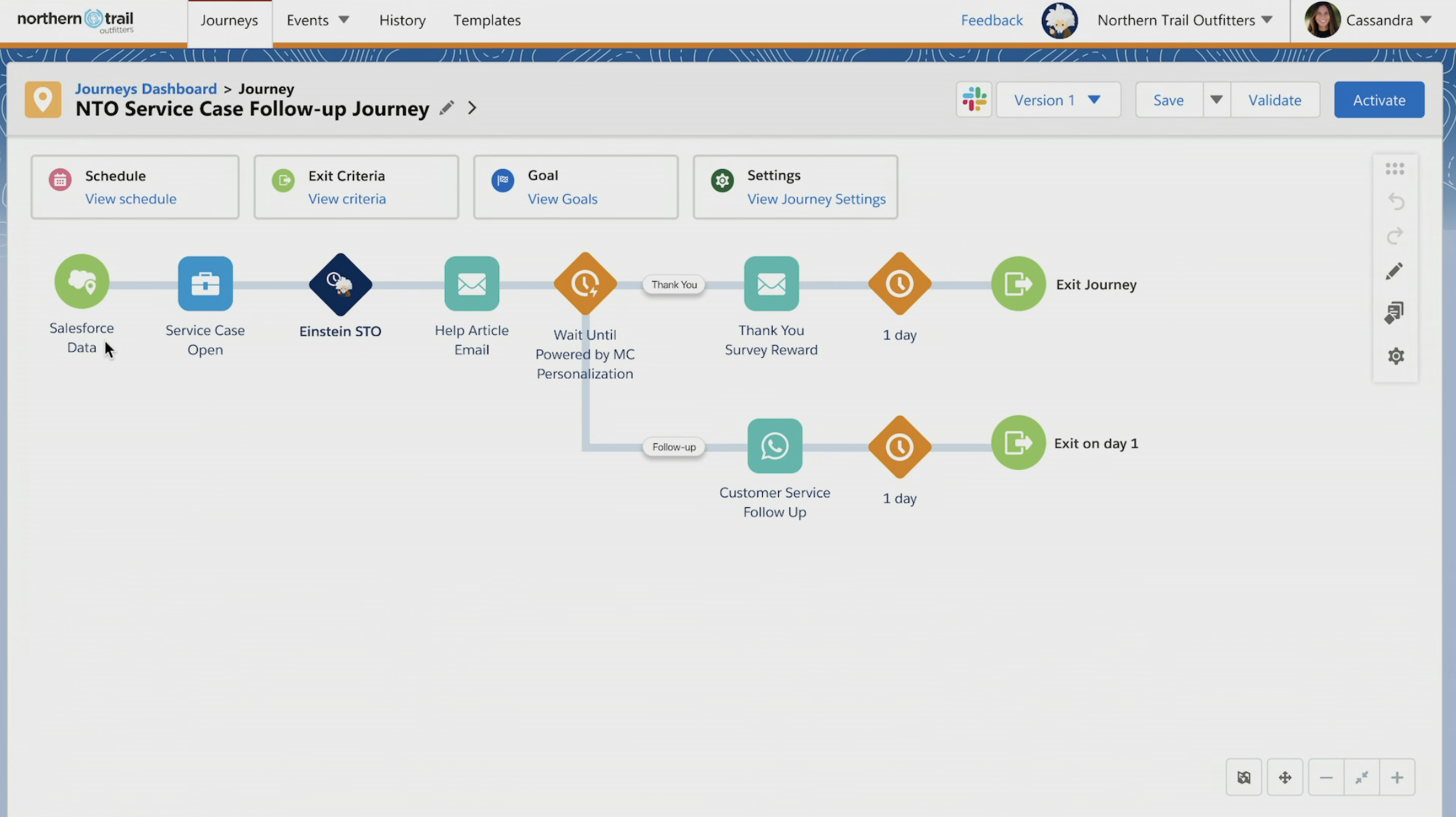Click the Exit Criteria green icon
This screenshot has height=817, width=1456.
(x=283, y=180)
